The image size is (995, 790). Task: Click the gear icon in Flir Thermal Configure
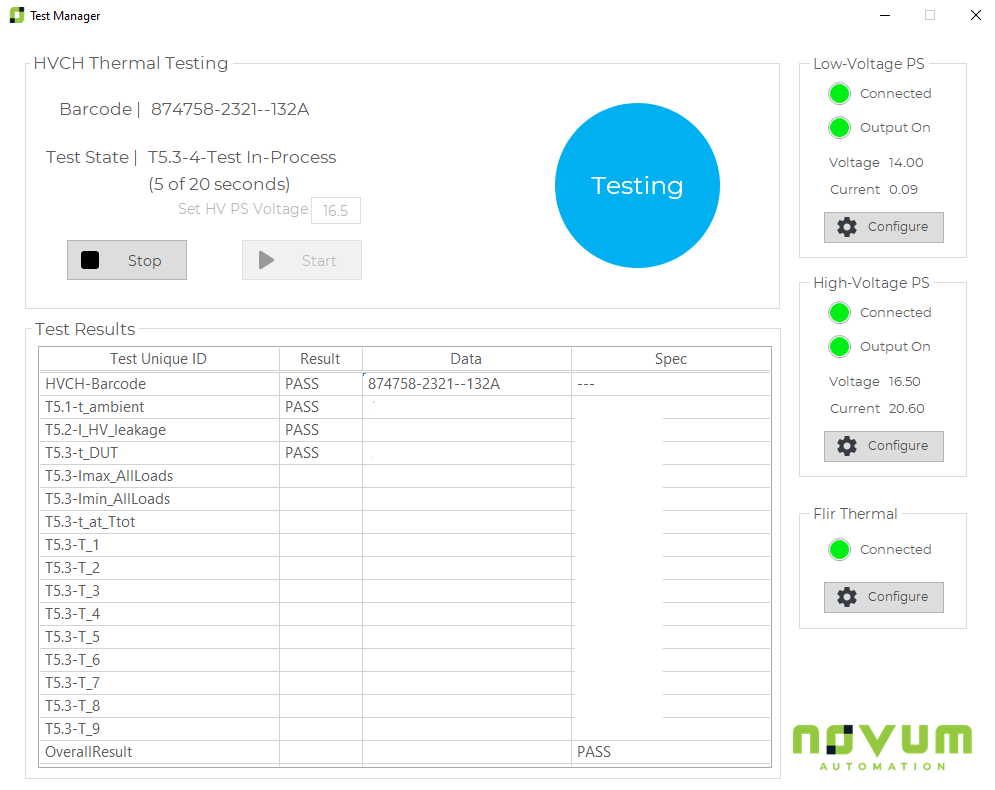point(847,597)
